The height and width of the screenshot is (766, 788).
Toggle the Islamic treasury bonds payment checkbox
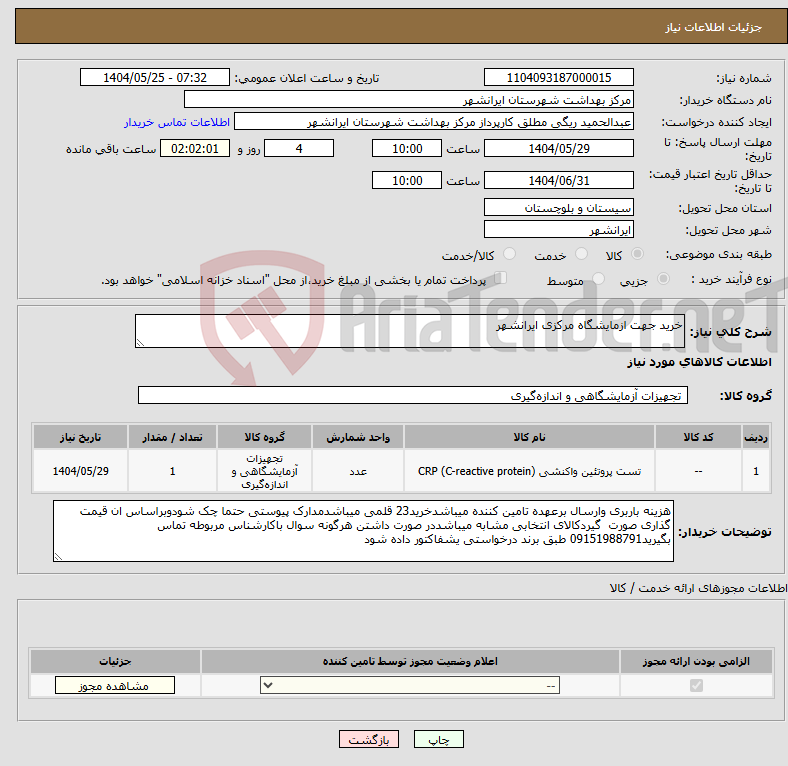click(x=501, y=278)
